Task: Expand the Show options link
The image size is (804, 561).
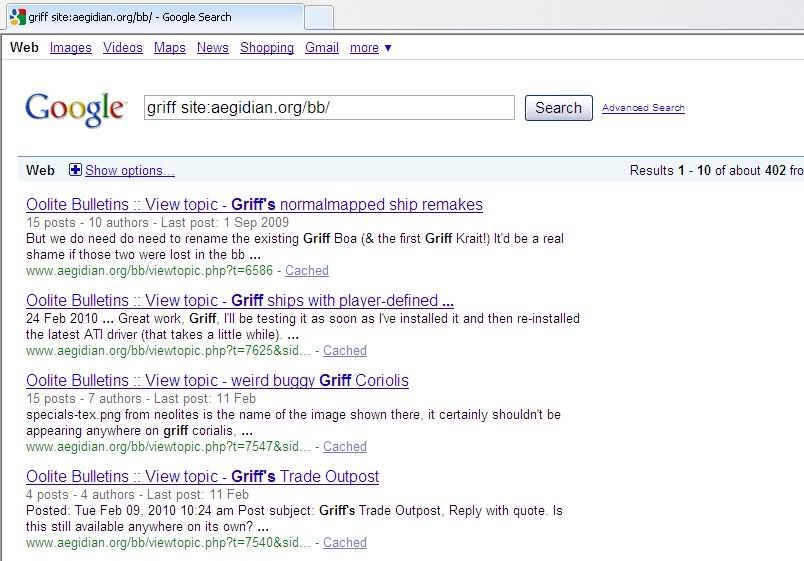Action: tap(130, 170)
